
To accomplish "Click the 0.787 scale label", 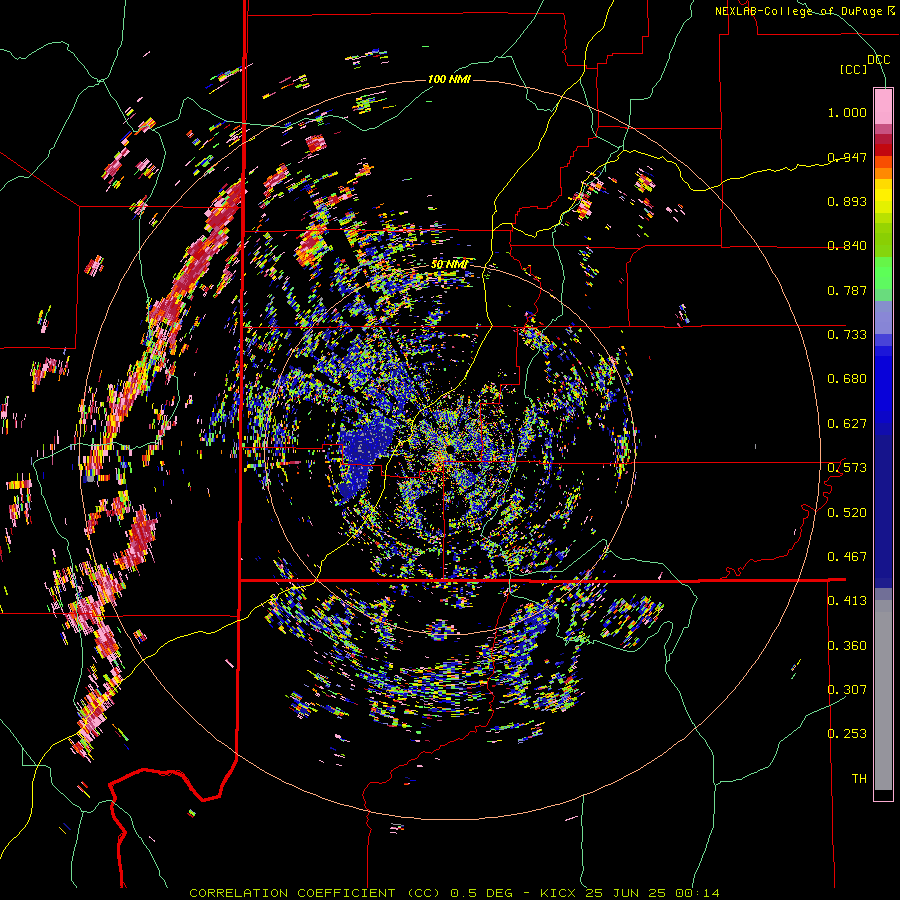I will point(847,290).
